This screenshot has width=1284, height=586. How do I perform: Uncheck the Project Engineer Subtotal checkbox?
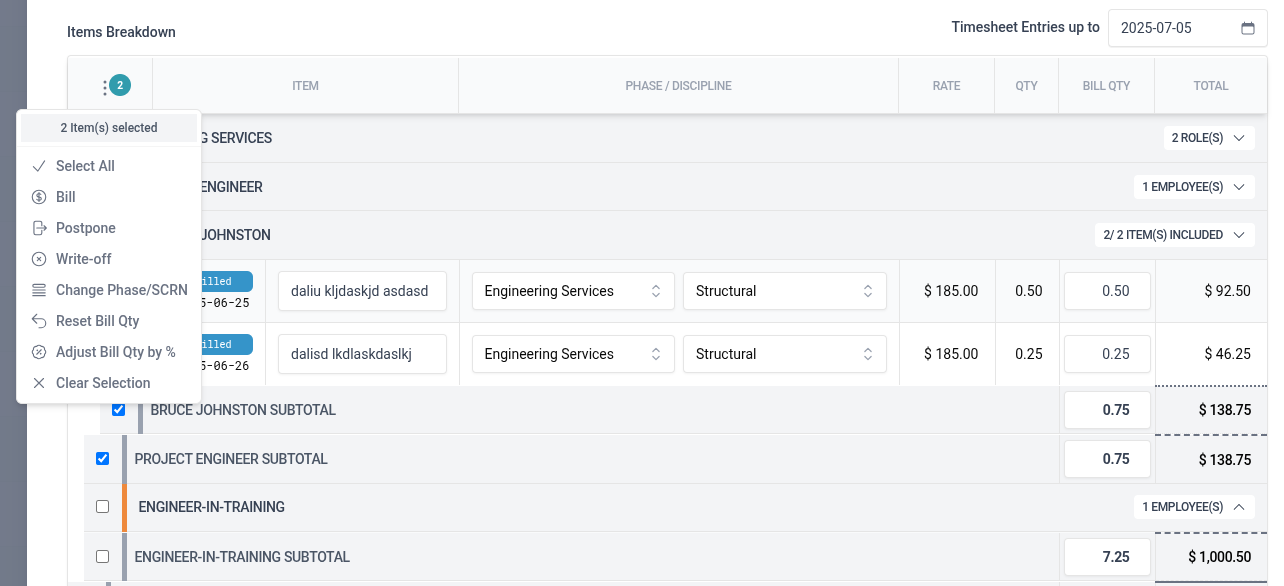pyautogui.click(x=102, y=459)
